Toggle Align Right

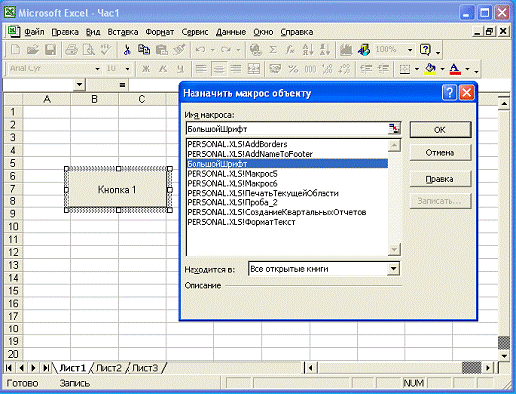[x=236, y=69]
